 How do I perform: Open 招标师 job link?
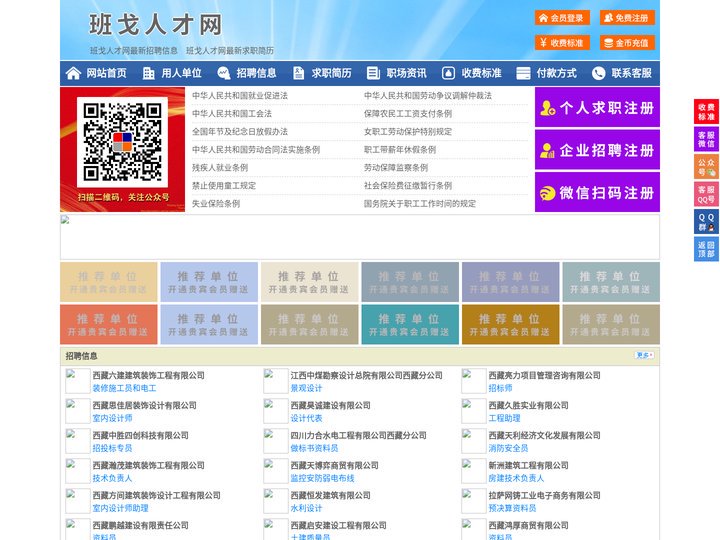click(x=501, y=388)
